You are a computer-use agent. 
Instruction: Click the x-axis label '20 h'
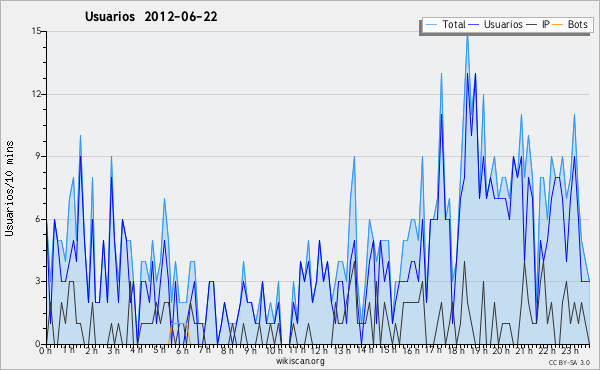click(501, 350)
